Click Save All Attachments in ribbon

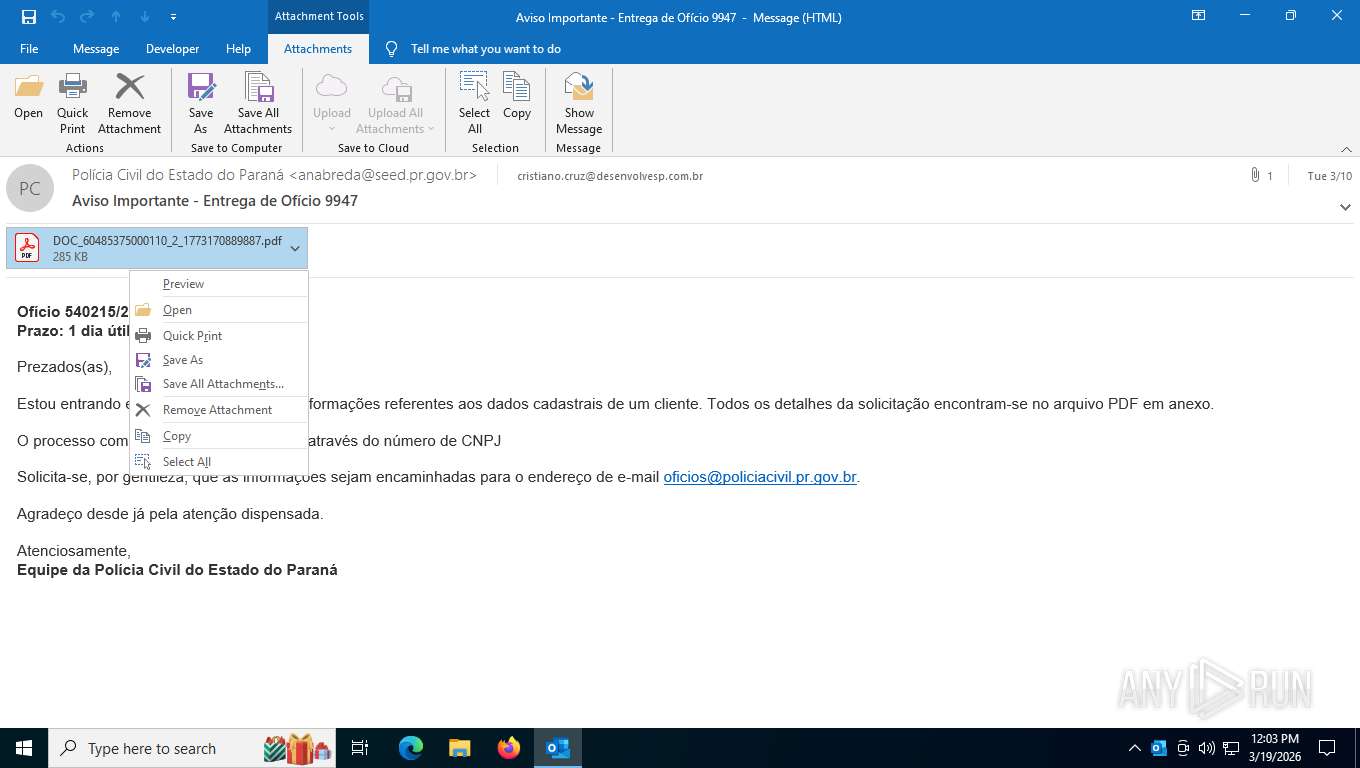[x=258, y=103]
